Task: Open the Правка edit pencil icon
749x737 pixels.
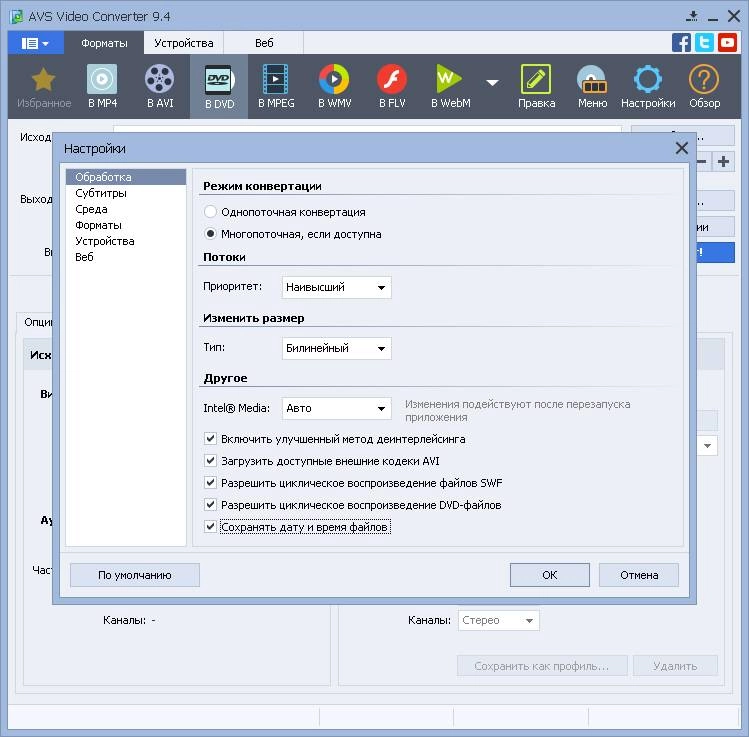Action: click(536, 79)
